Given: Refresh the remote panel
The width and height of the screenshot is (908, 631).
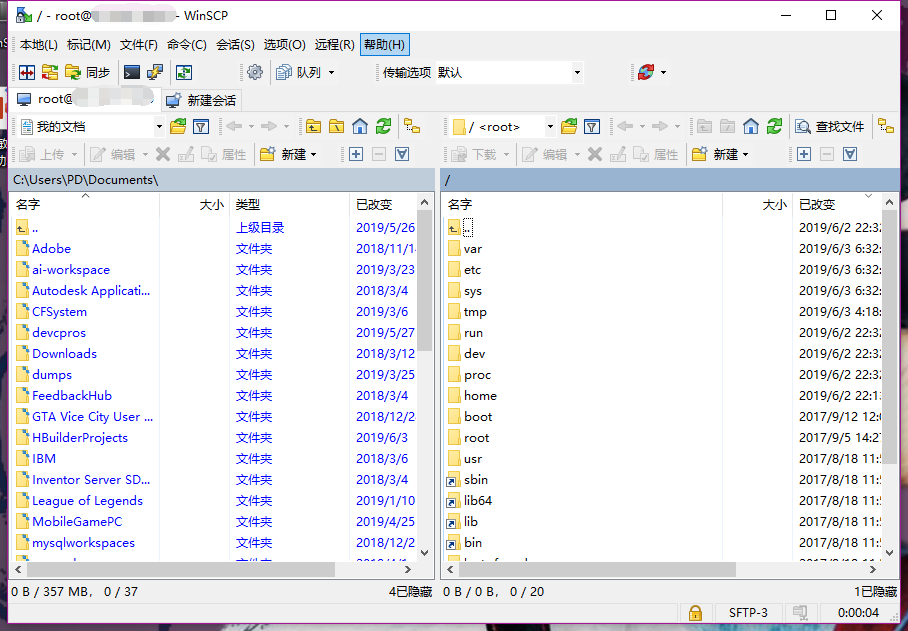Looking at the screenshot, I should pyautogui.click(x=774, y=126).
